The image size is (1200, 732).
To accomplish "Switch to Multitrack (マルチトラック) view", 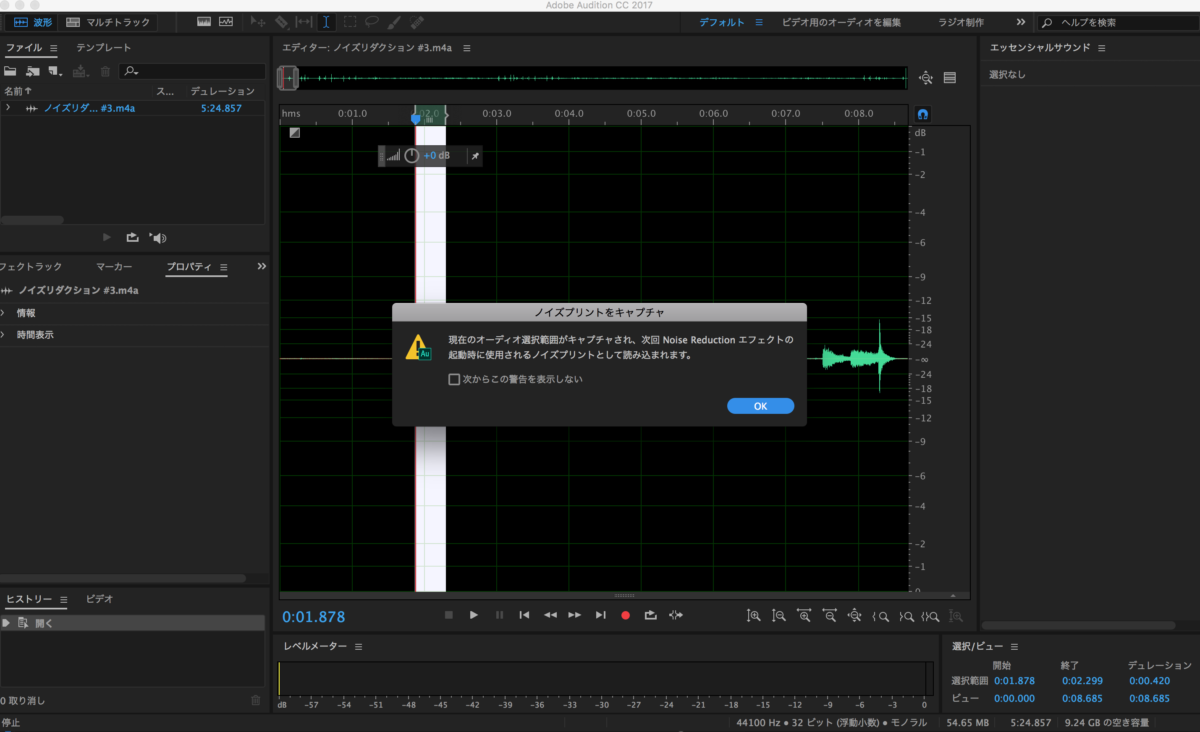I will pyautogui.click(x=108, y=21).
